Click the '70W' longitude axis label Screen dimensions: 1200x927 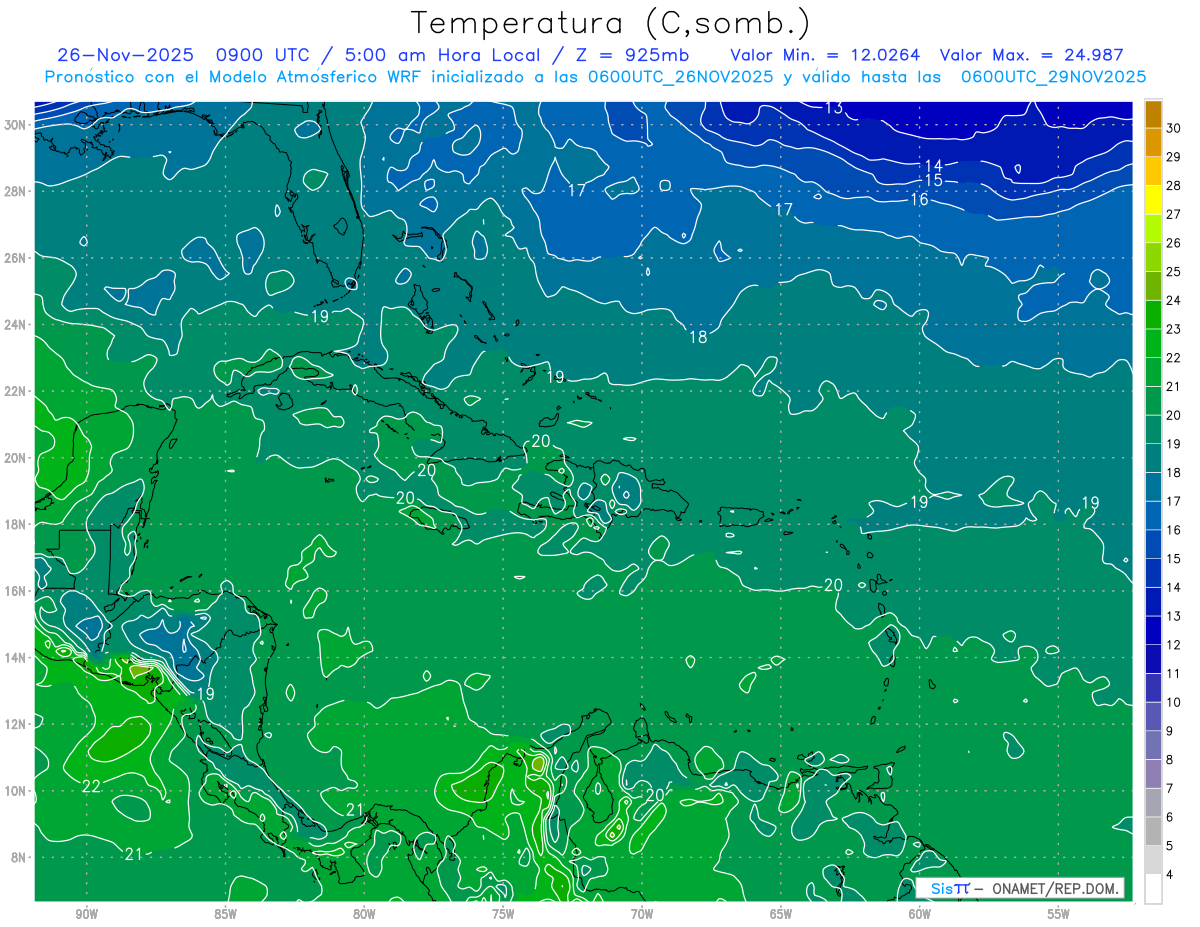pyautogui.click(x=642, y=915)
